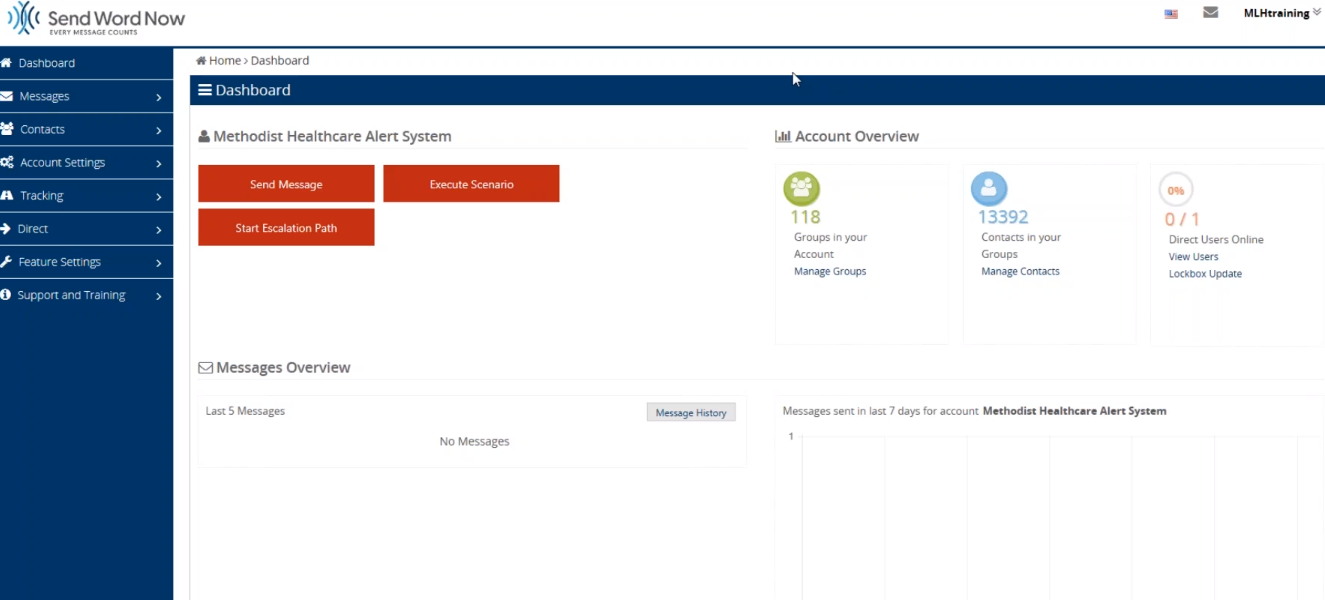Click the Messages envelope icon in sidebar
The width and height of the screenshot is (1325, 600).
[x=6, y=96]
